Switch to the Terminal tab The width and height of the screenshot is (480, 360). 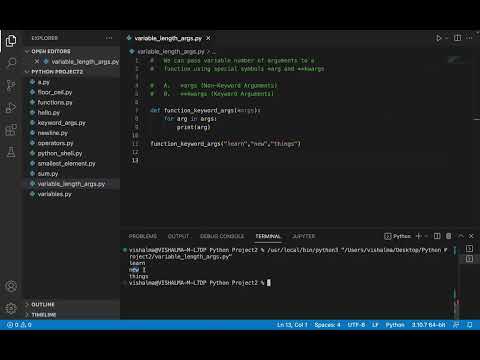tap(268, 236)
